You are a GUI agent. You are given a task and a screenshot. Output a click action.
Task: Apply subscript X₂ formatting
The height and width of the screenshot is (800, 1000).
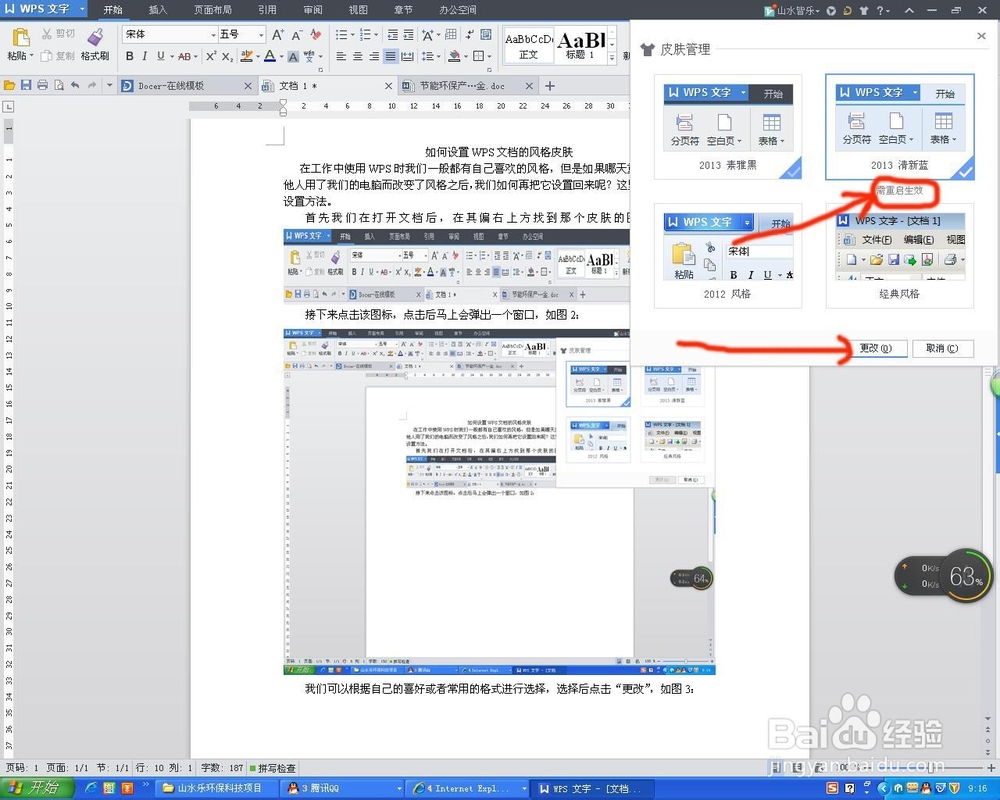227,56
